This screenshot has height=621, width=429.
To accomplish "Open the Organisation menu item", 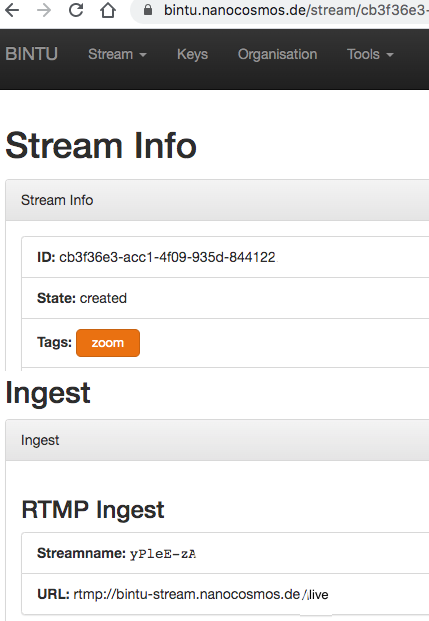I will 277,54.
